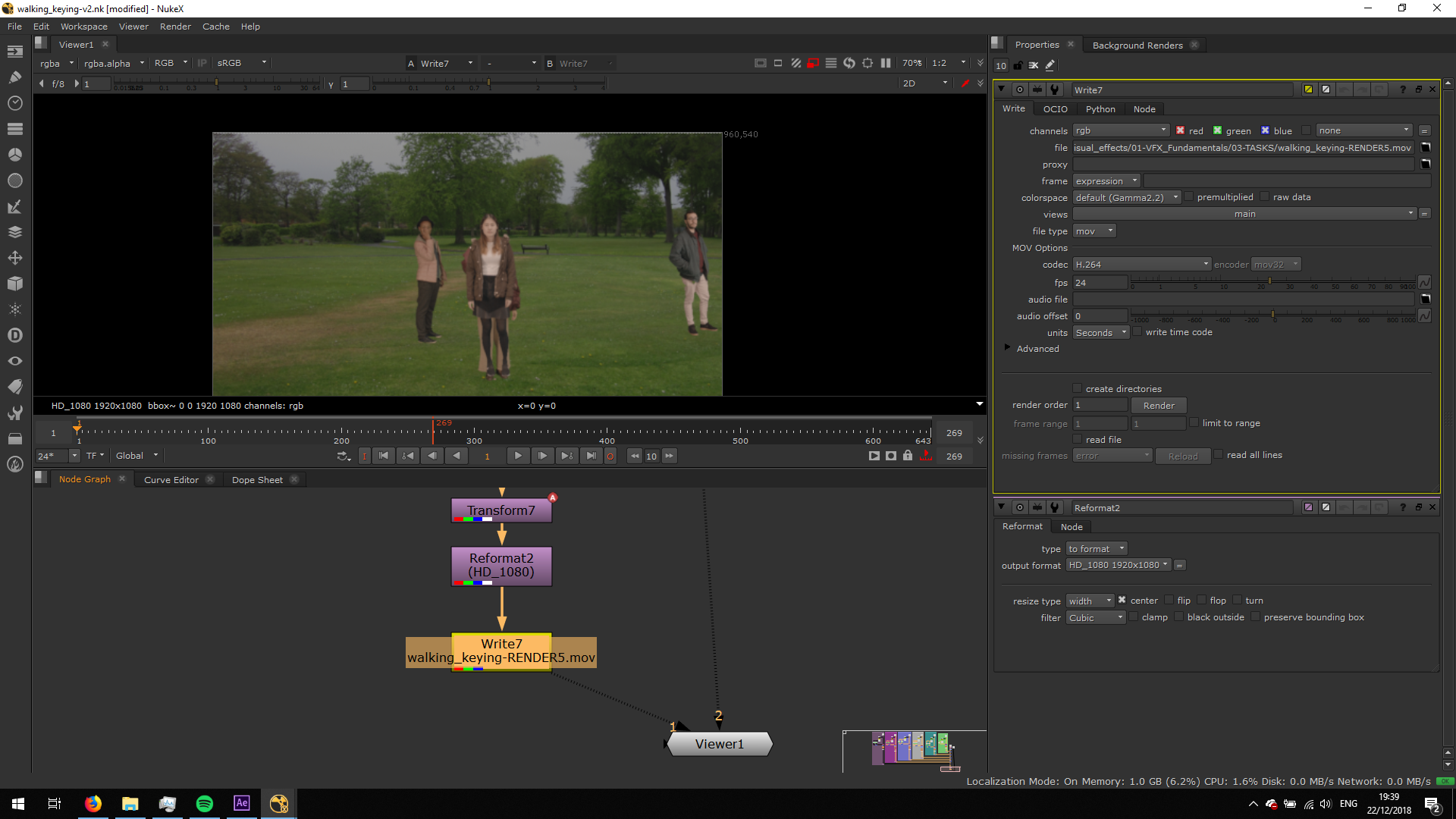The height and width of the screenshot is (819, 1456).
Task: Click the render order input field
Action: click(1100, 406)
